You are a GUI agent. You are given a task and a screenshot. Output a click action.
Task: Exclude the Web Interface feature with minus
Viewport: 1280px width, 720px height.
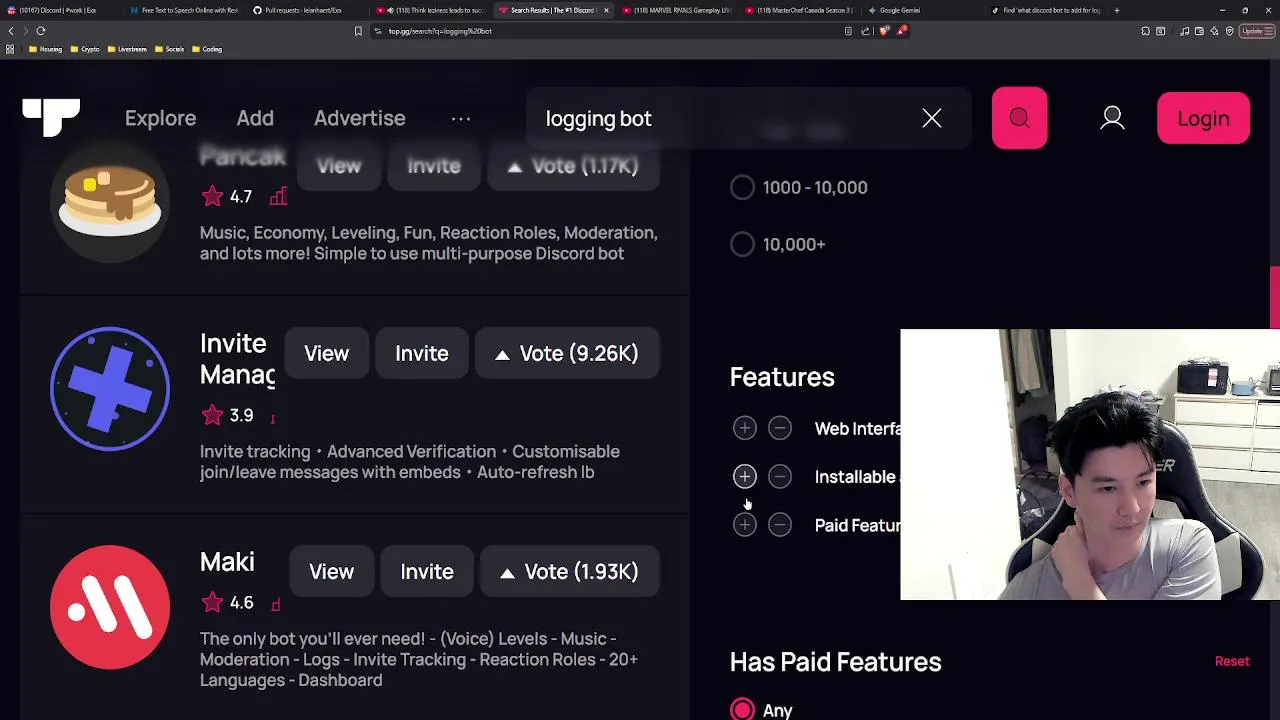(x=779, y=428)
